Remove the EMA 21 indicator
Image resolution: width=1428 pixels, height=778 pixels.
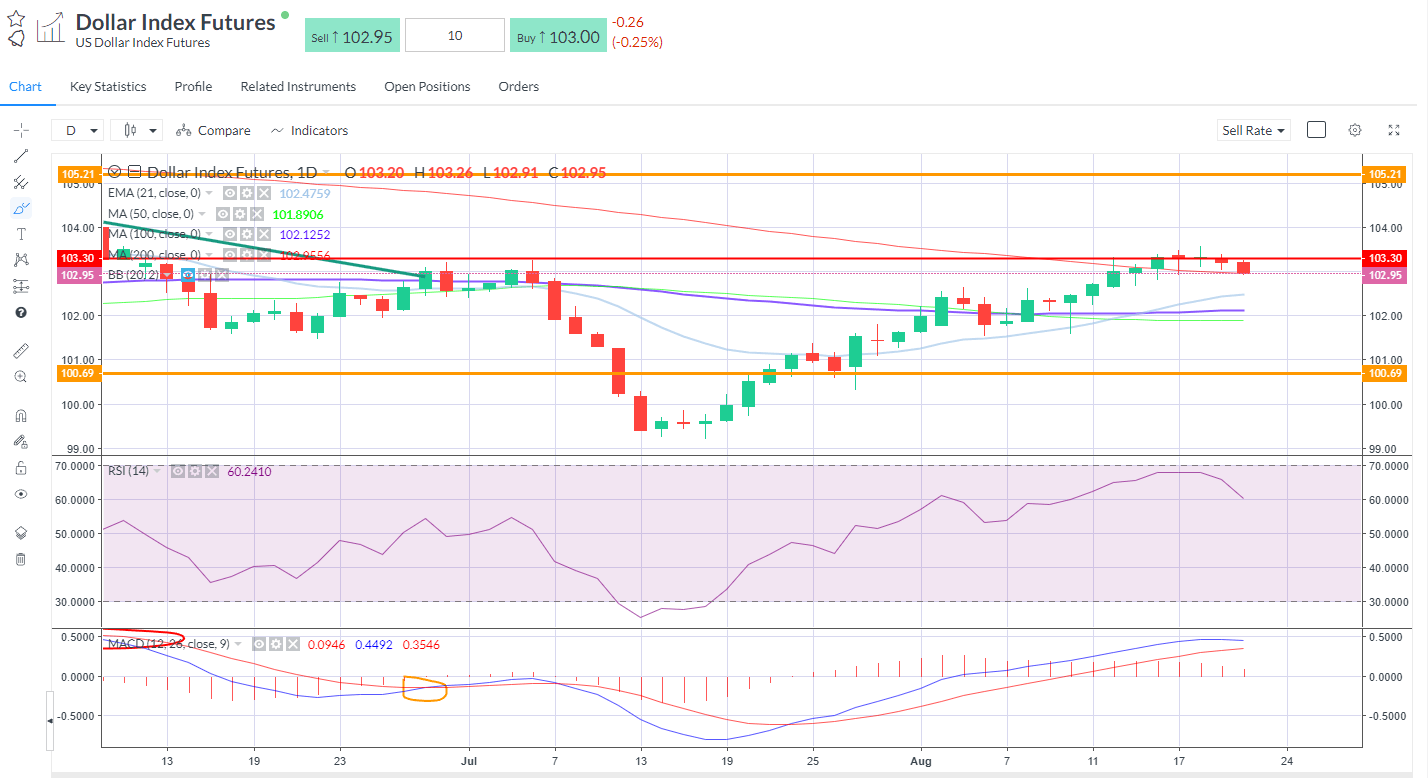coord(263,193)
